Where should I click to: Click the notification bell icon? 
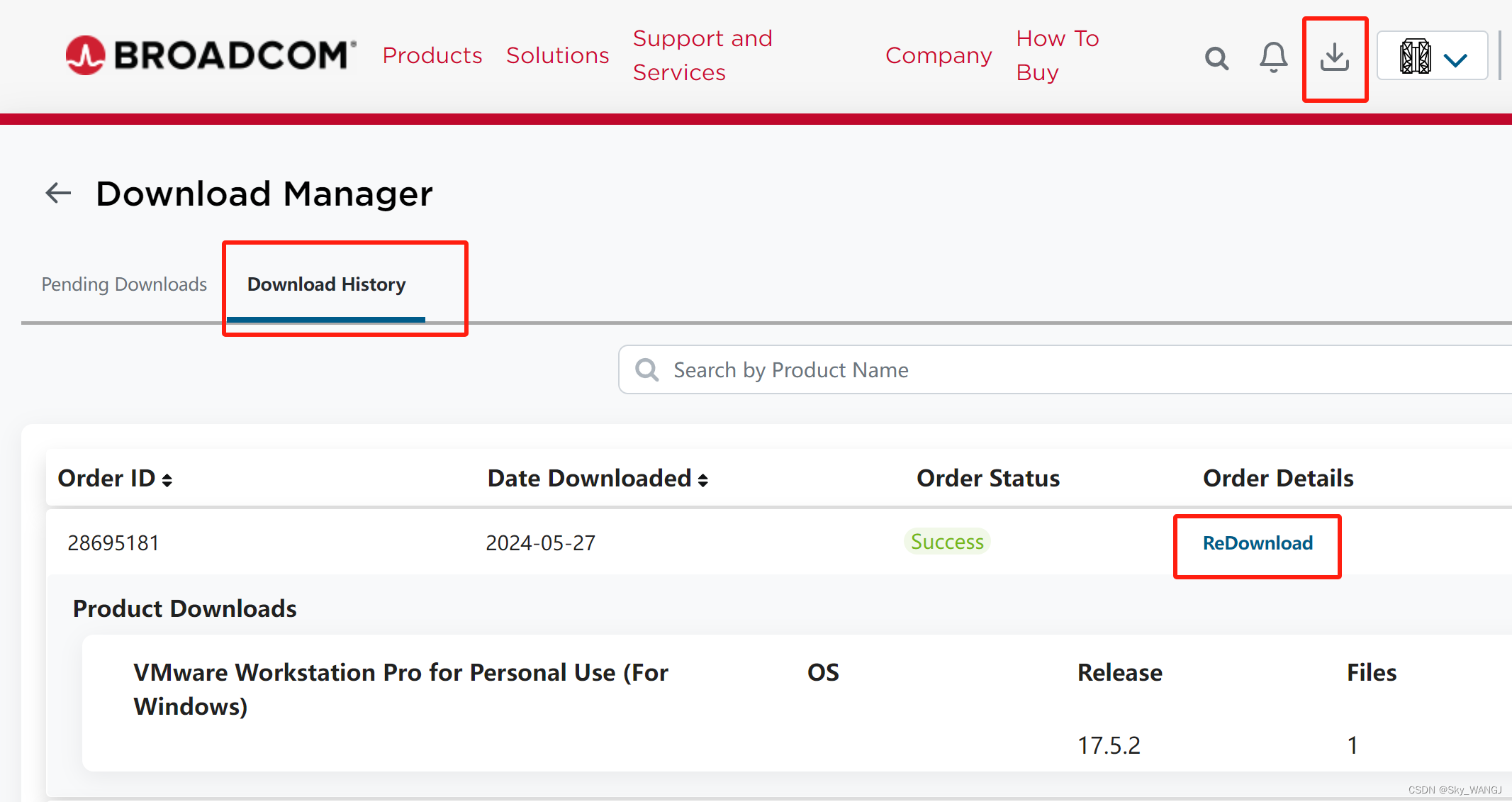(x=1272, y=55)
